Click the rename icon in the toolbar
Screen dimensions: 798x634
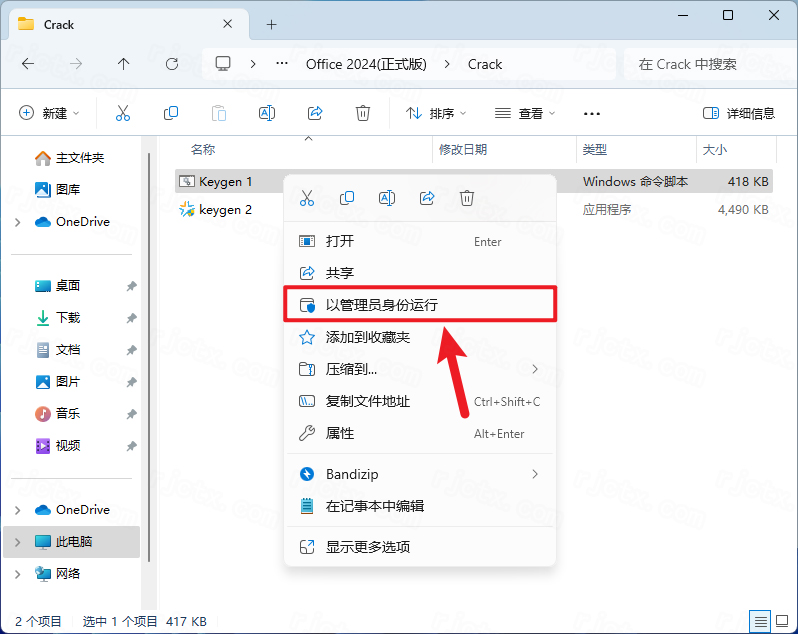[x=267, y=113]
